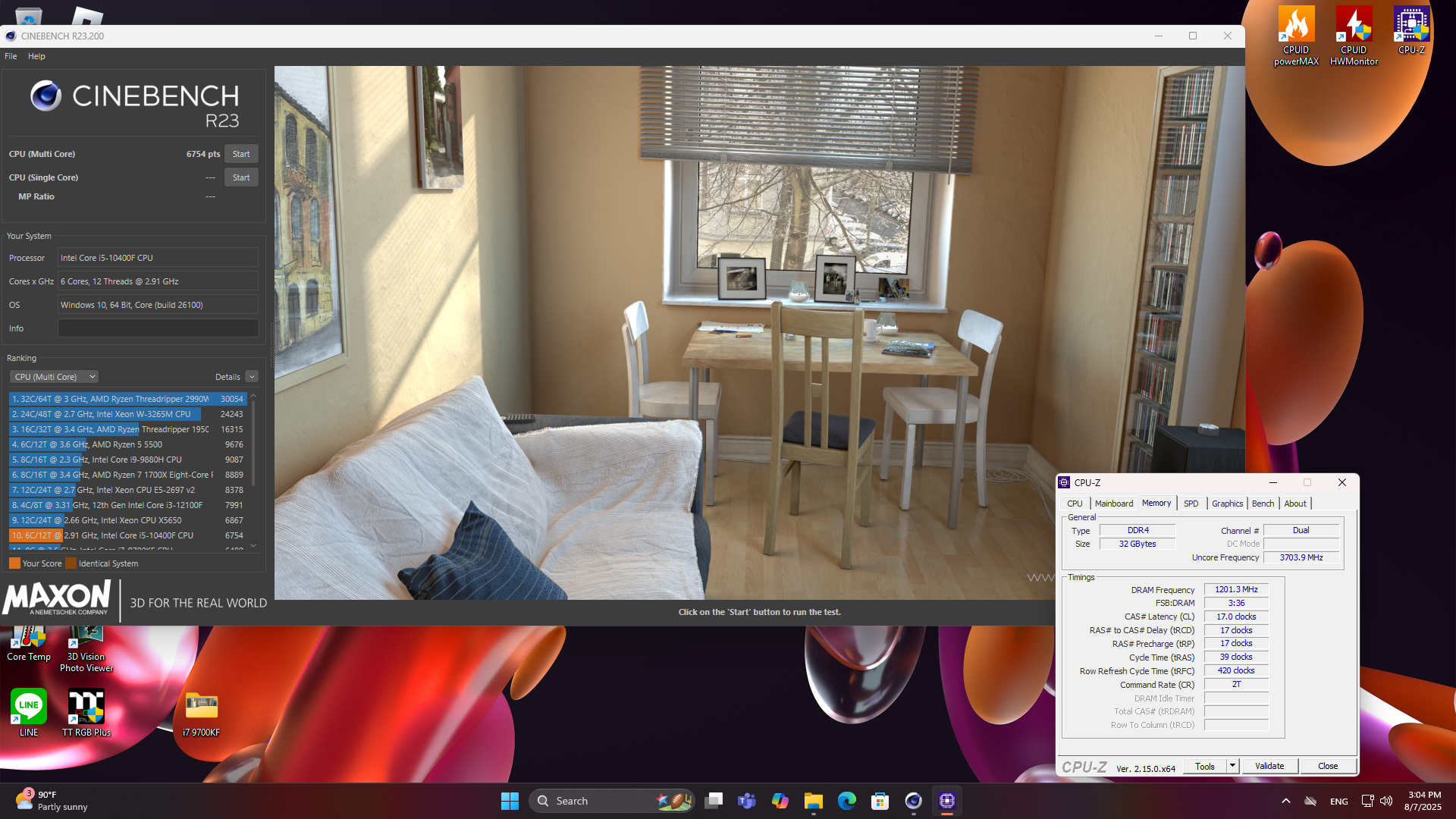
Task: Switch to Cinebench taskbar icon
Action: coord(914,801)
